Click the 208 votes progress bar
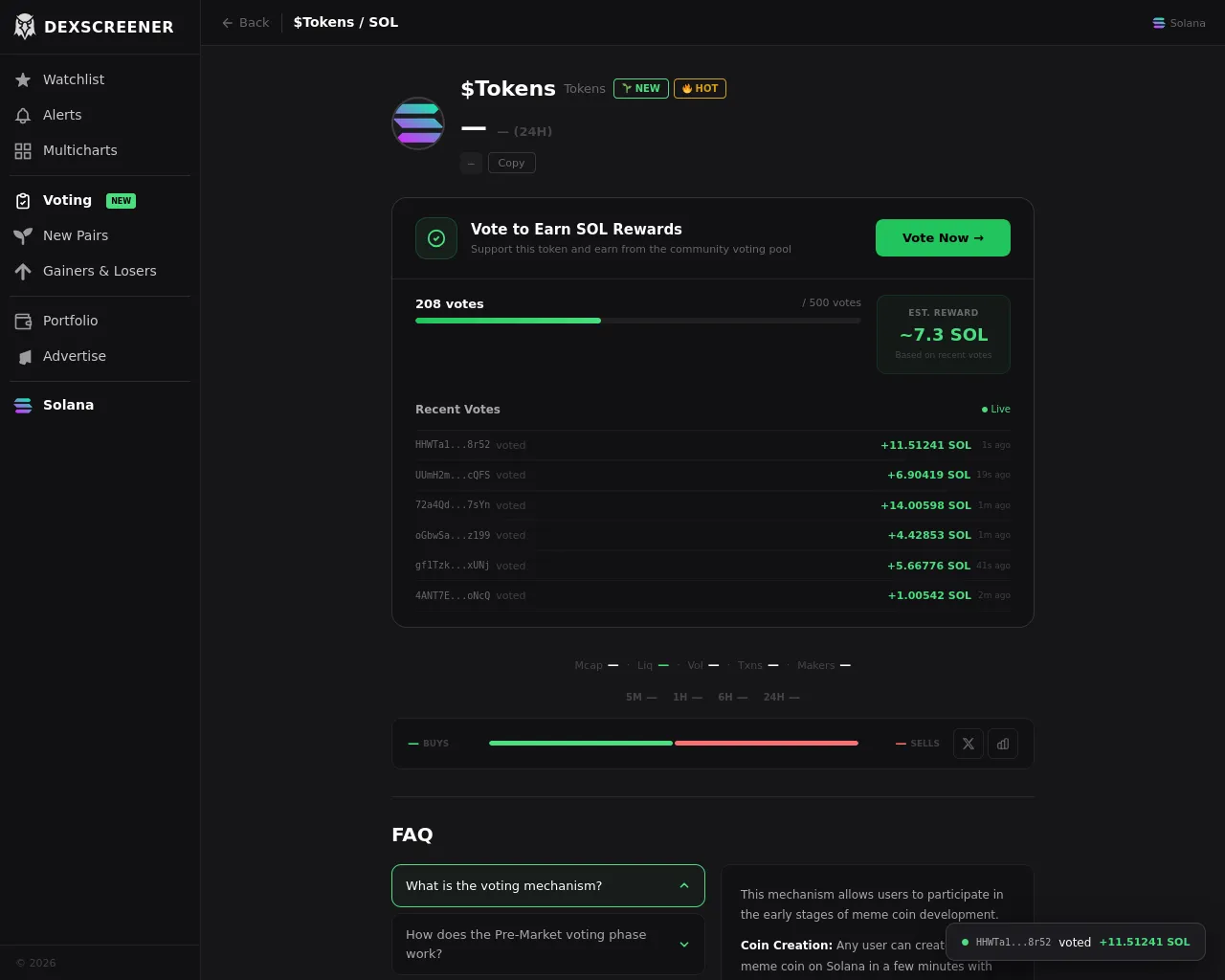 tap(638, 321)
